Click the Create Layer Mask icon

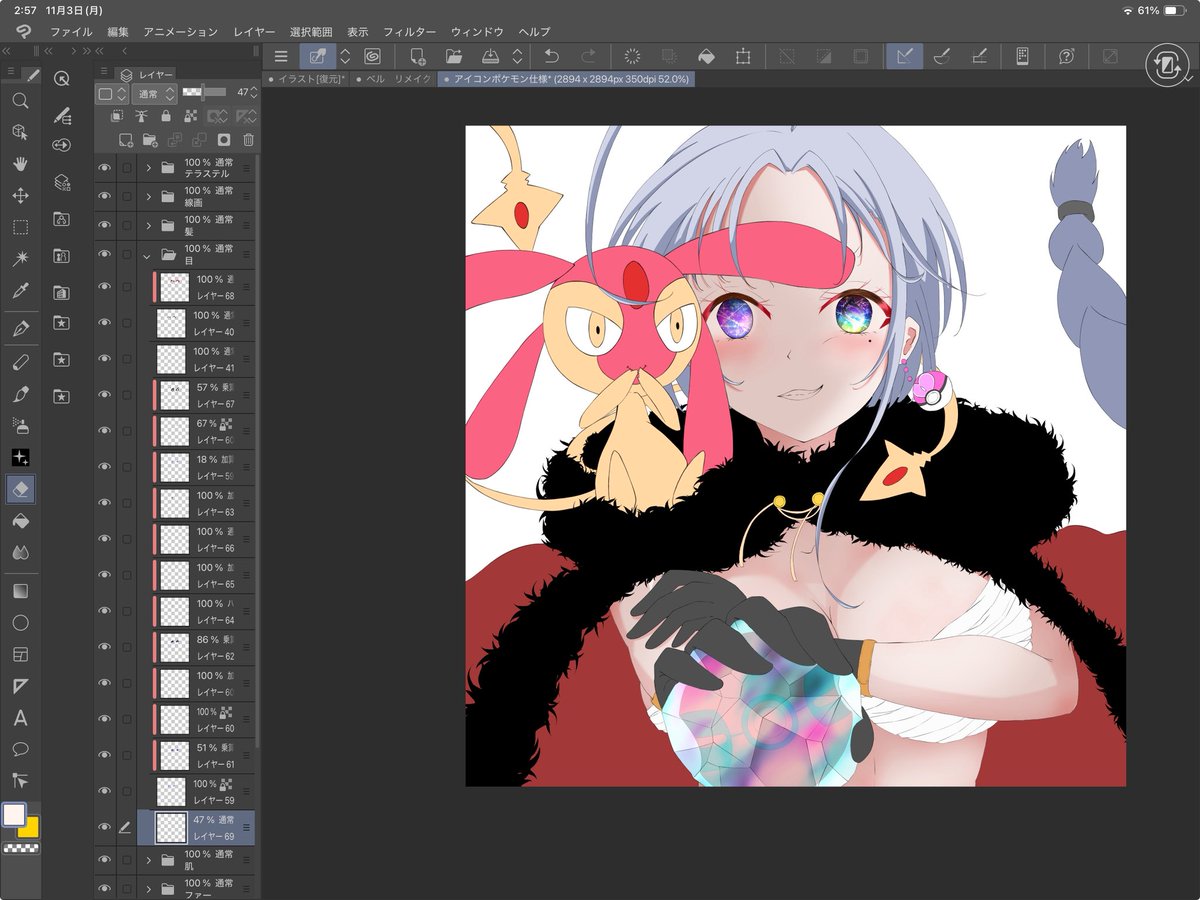224,140
